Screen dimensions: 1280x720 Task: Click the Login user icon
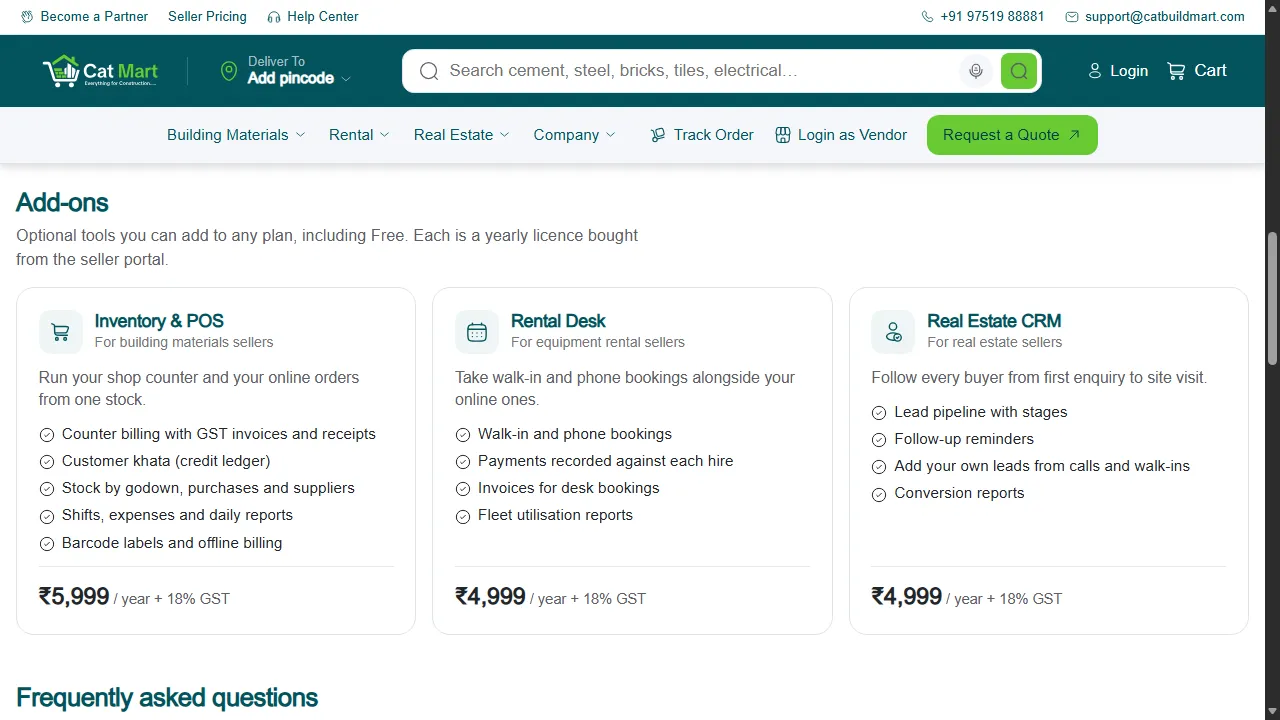coord(1095,71)
